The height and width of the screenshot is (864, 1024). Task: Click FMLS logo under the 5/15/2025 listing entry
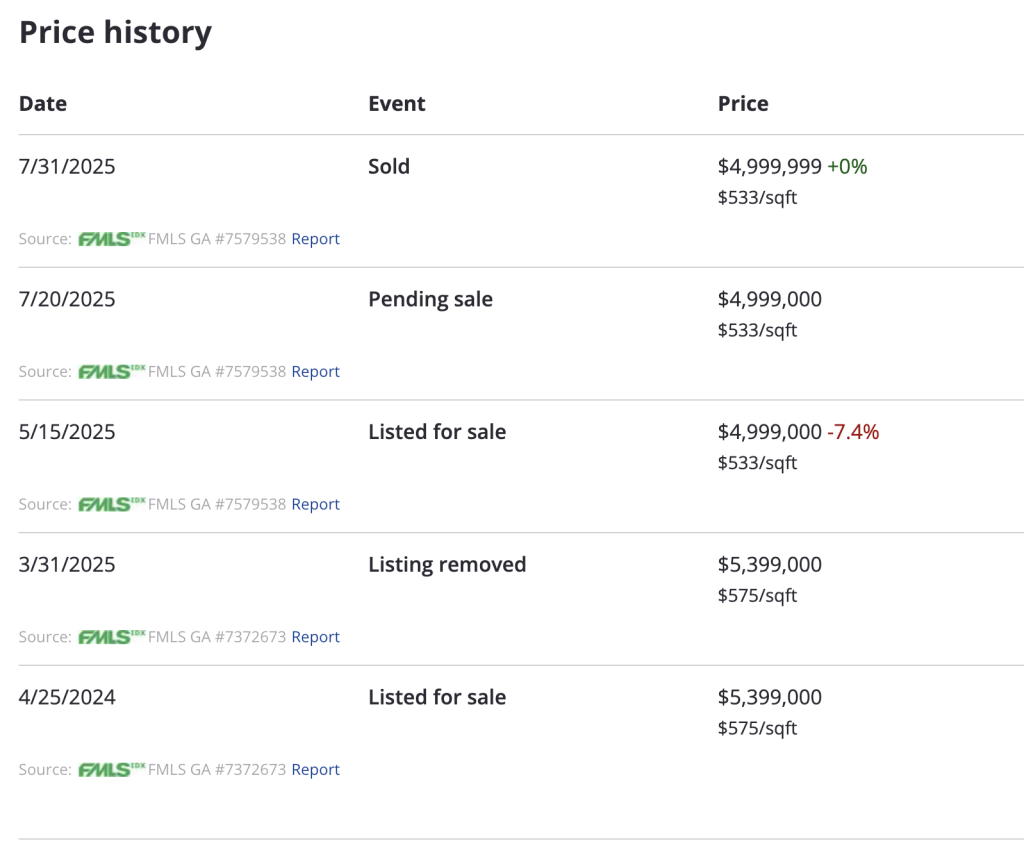(111, 505)
